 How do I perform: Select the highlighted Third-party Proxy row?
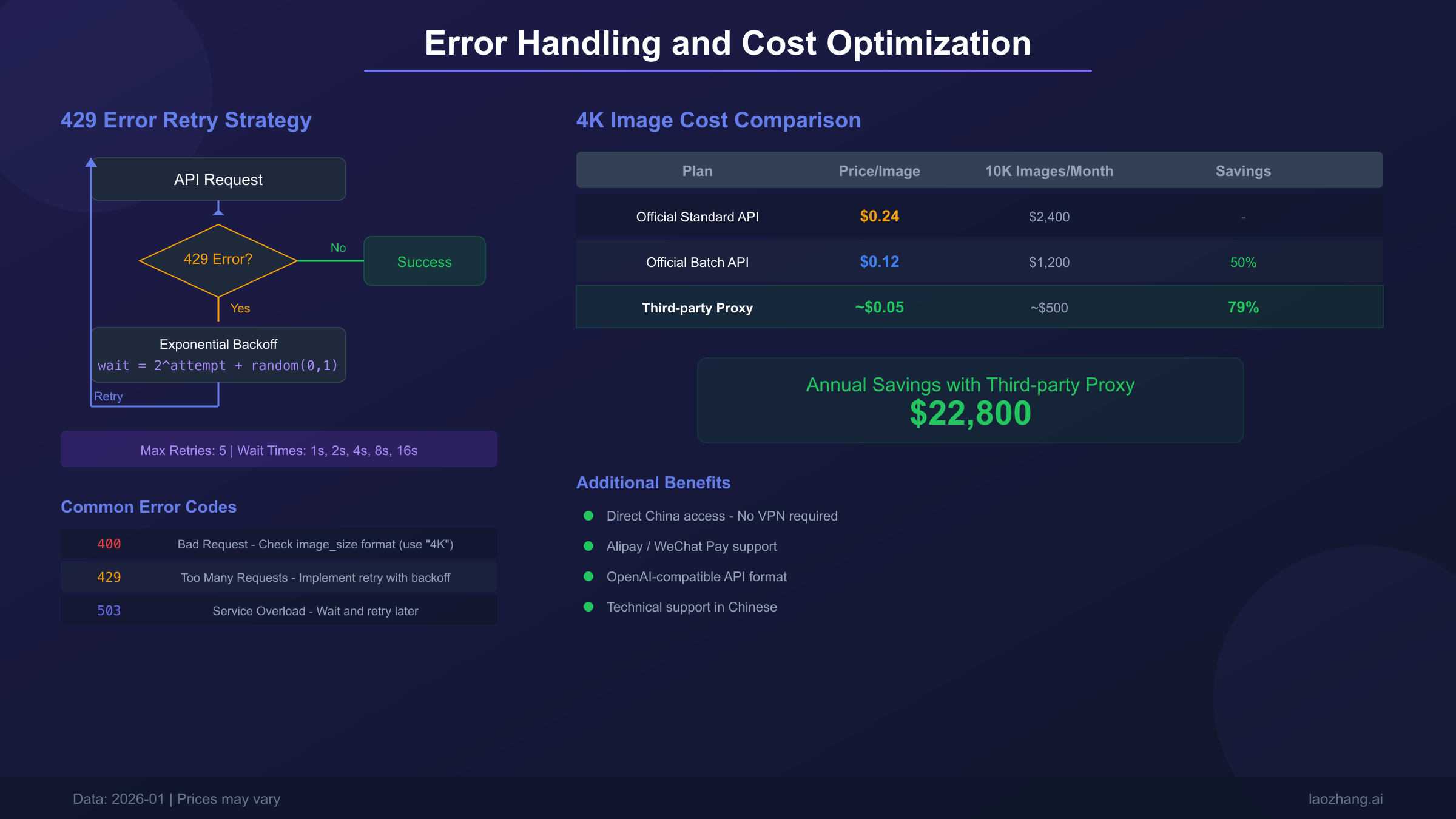tap(698, 308)
